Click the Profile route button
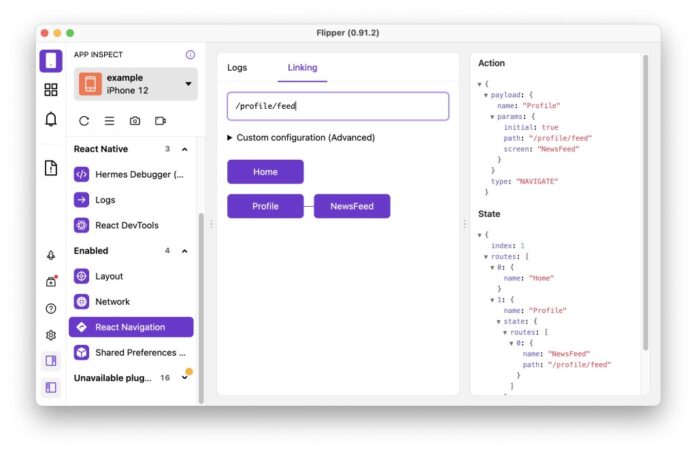The height and width of the screenshot is (453, 696). 265,206
